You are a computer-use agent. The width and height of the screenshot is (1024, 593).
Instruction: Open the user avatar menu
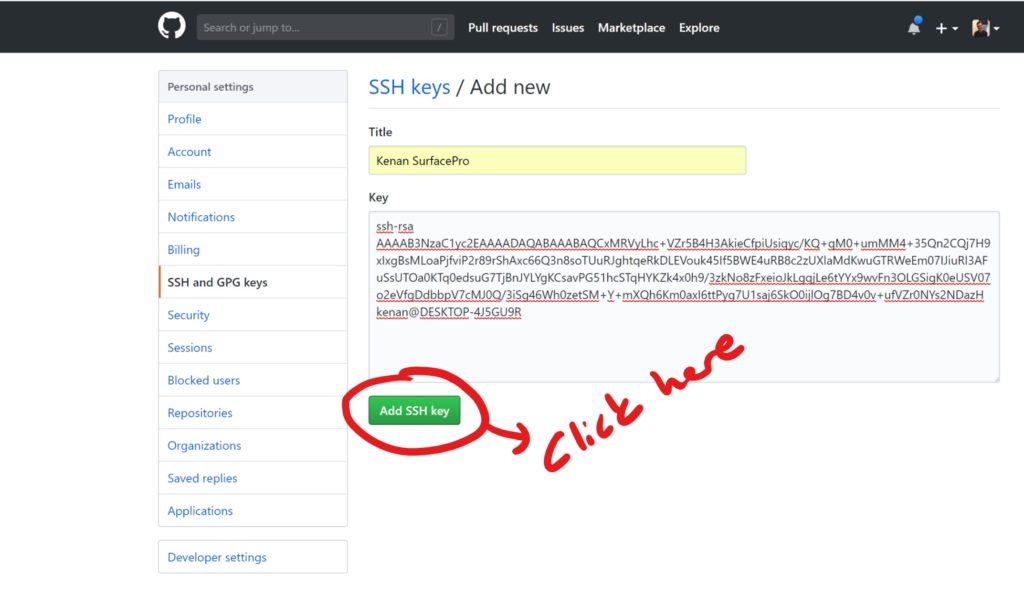tap(985, 28)
